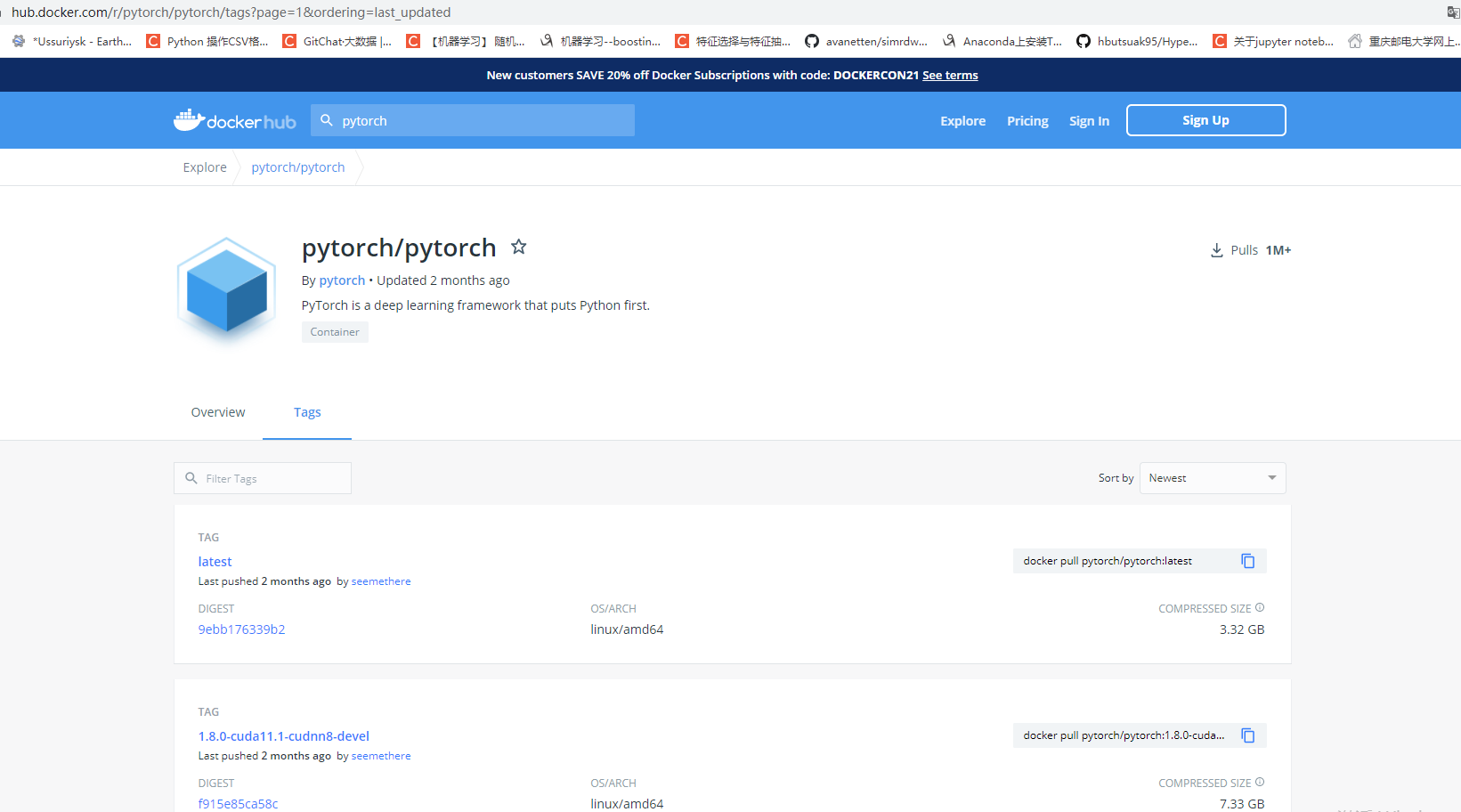1461x812 pixels.
Task: Open Pricing from the navigation menu
Action: coord(1027,120)
